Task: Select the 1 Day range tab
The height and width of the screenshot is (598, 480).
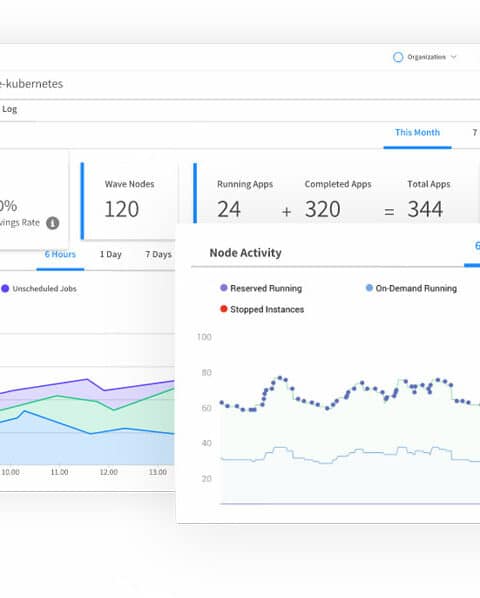Action: [111, 254]
